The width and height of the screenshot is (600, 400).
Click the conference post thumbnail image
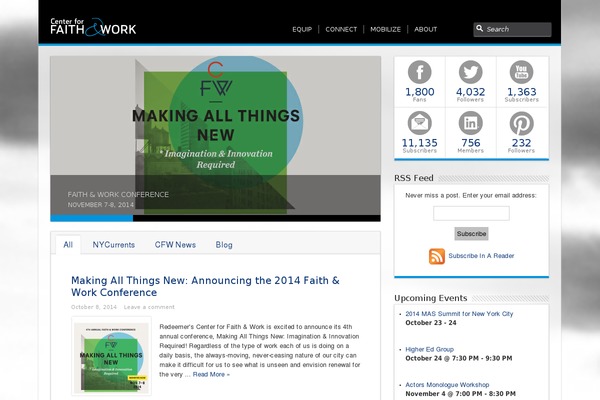111,356
